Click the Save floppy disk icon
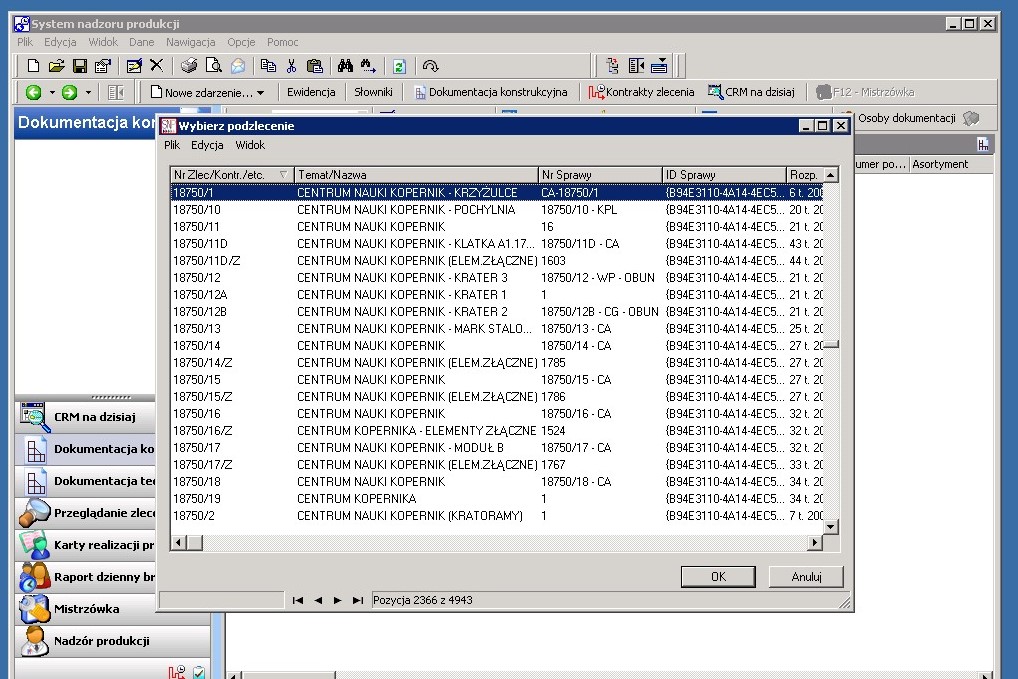The image size is (1018, 679). [80, 66]
